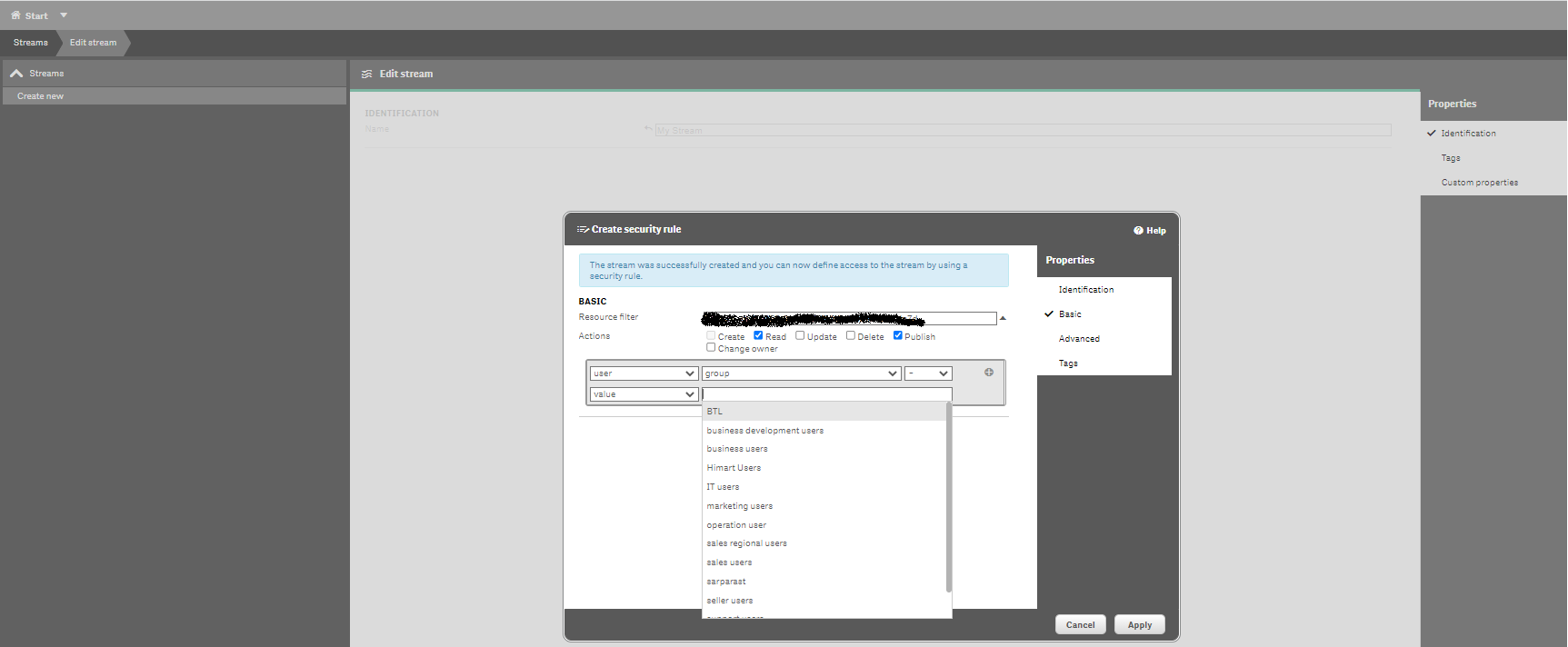Open the value type dropdown
The width and height of the screenshot is (1568, 647).
(644, 394)
